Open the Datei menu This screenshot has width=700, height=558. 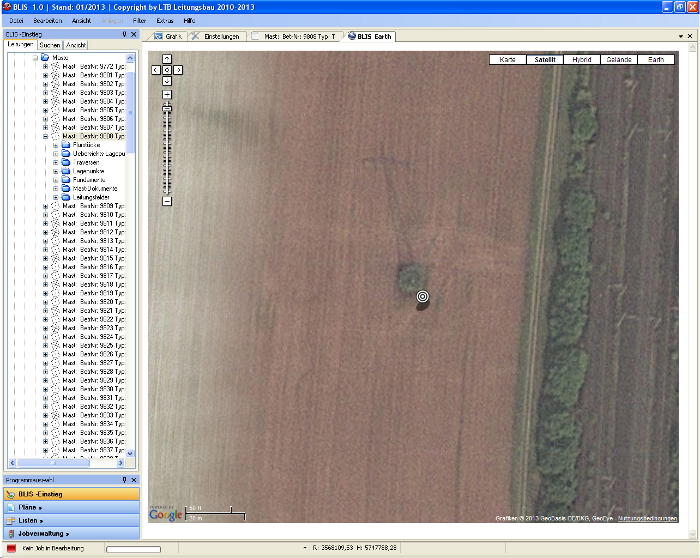17,21
